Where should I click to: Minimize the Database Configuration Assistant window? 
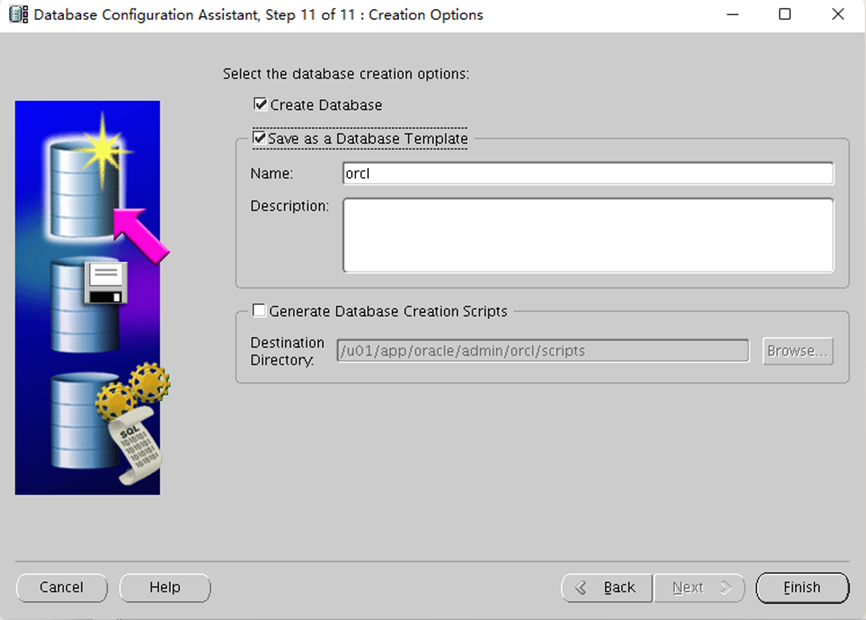tap(732, 14)
